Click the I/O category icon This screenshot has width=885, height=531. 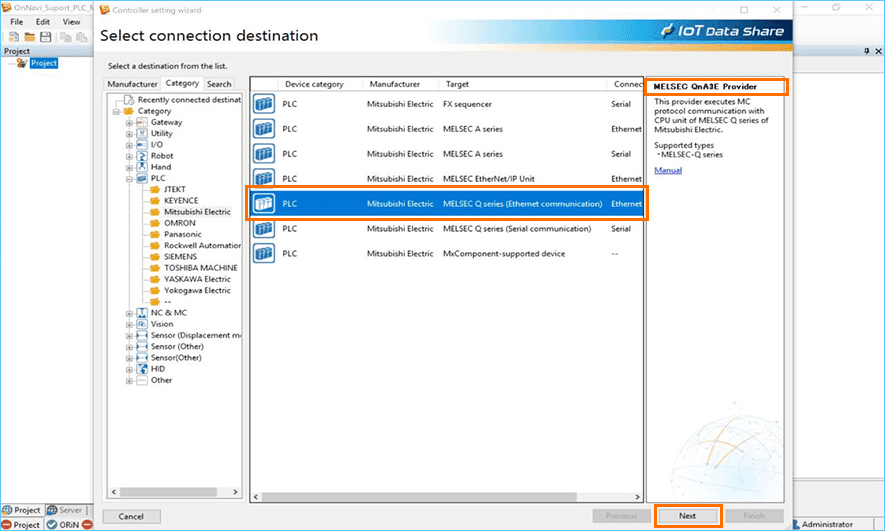142,144
